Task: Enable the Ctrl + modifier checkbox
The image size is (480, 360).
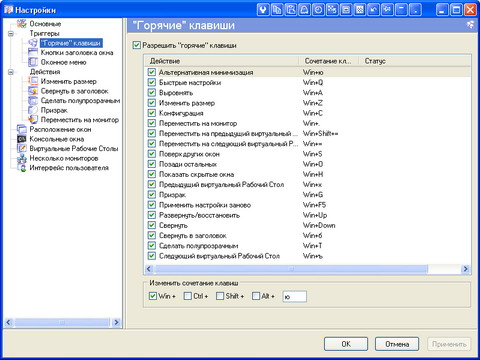Action: pos(188,296)
